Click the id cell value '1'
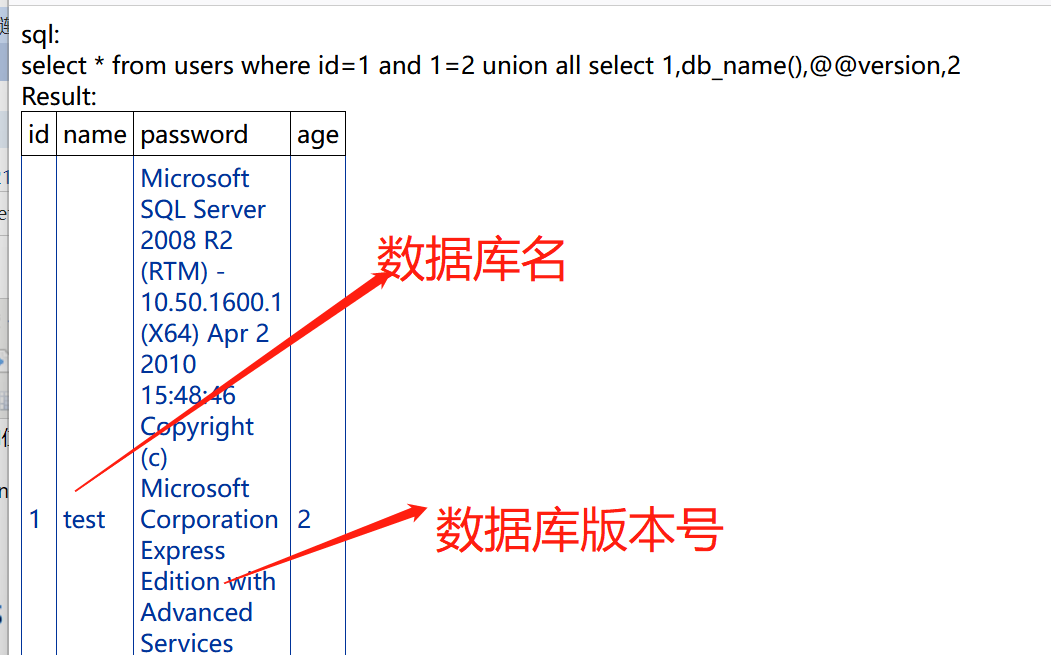Screen dimensions: 1051x655 click(35, 520)
